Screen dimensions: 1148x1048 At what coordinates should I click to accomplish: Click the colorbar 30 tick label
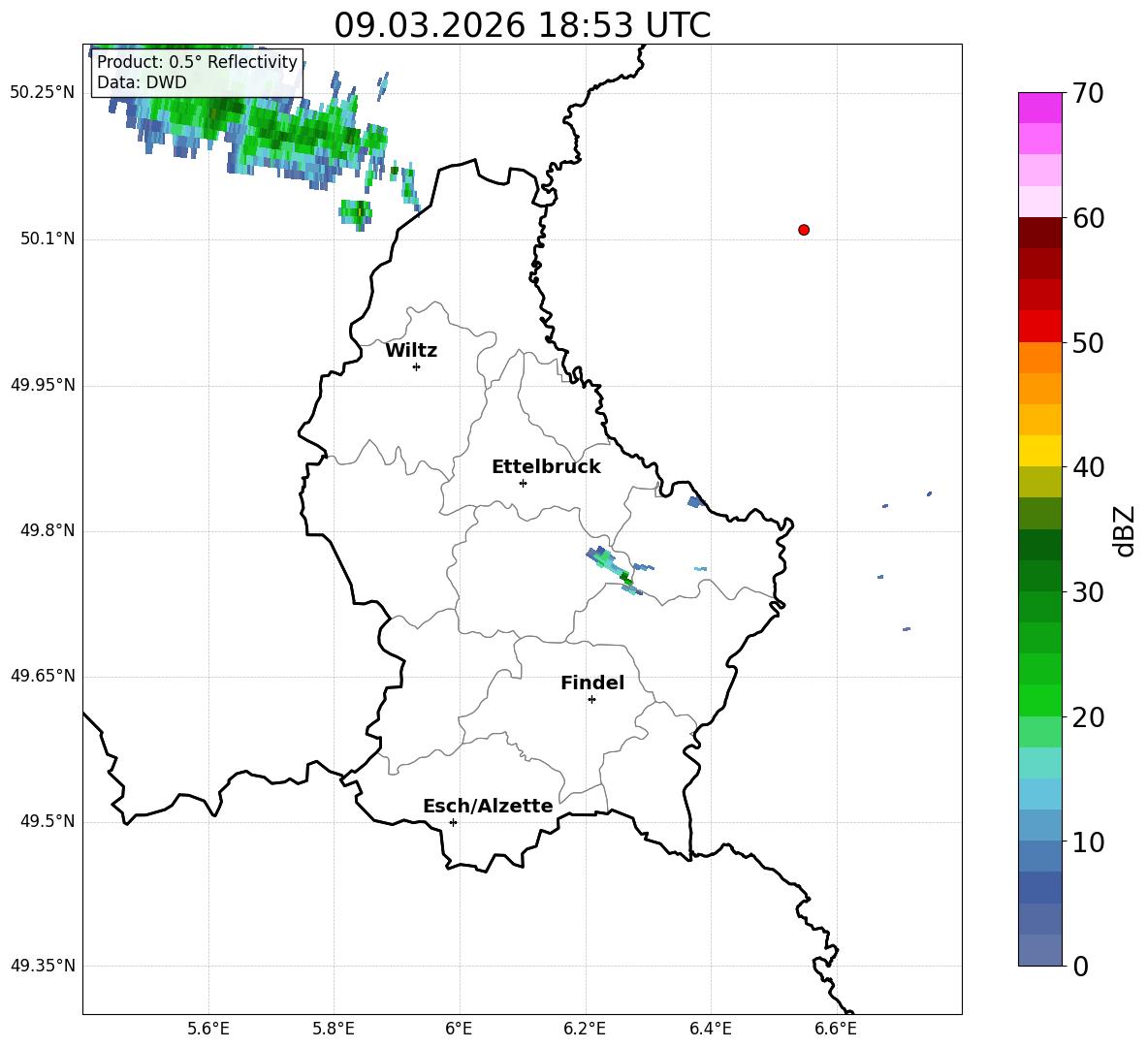point(1088,592)
